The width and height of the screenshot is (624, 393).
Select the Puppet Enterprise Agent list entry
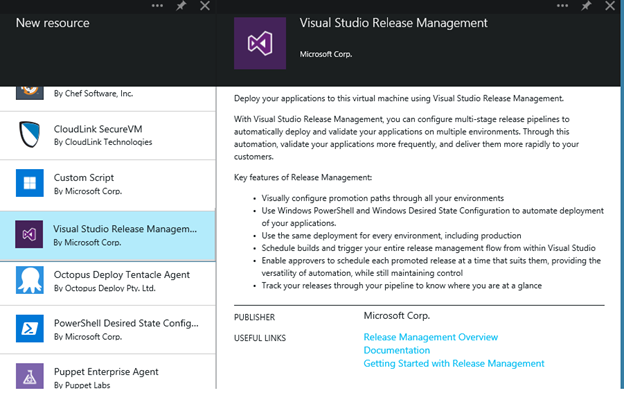[x=108, y=372]
